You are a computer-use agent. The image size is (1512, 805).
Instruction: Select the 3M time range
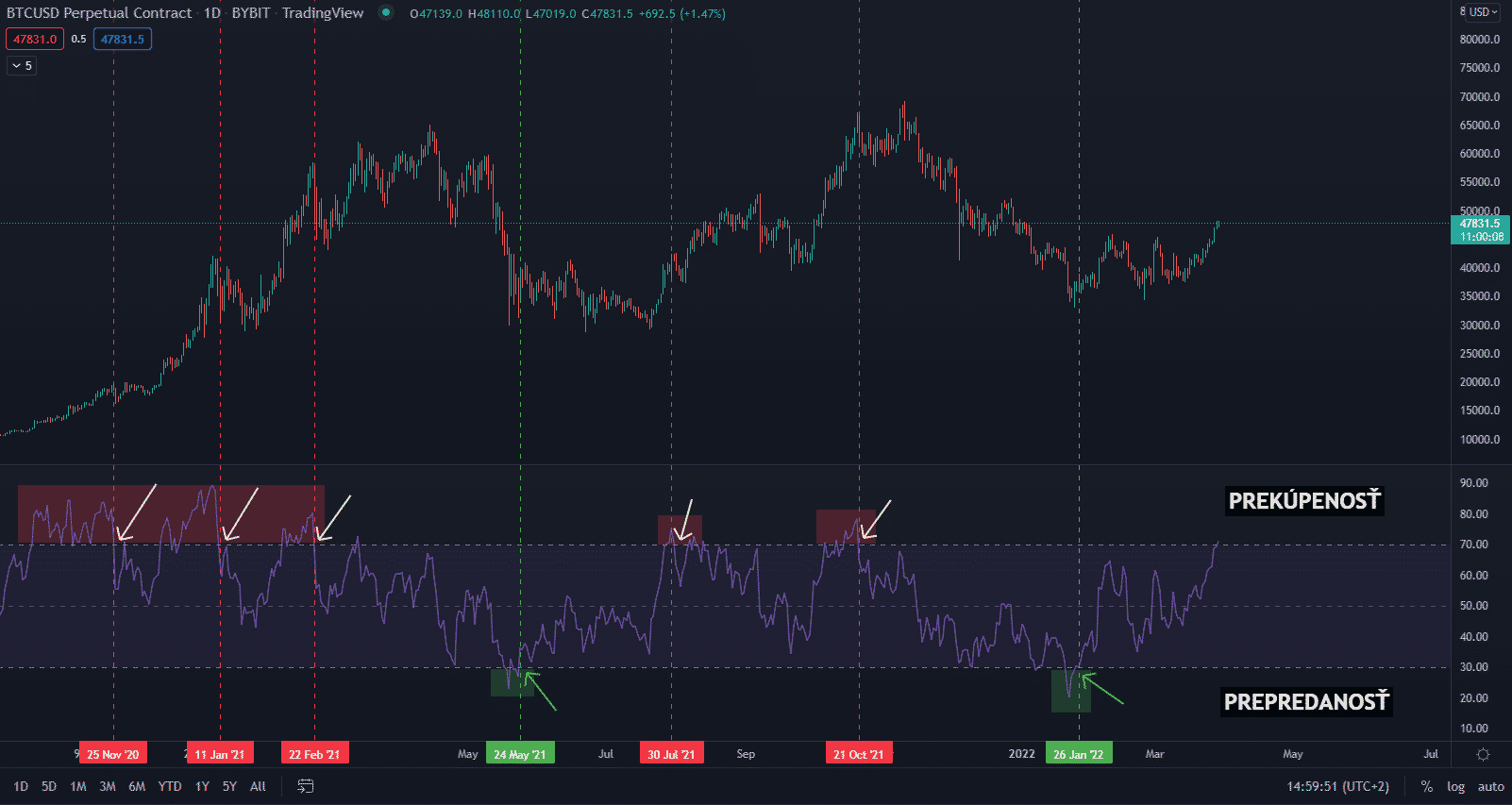tap(108, 786)
